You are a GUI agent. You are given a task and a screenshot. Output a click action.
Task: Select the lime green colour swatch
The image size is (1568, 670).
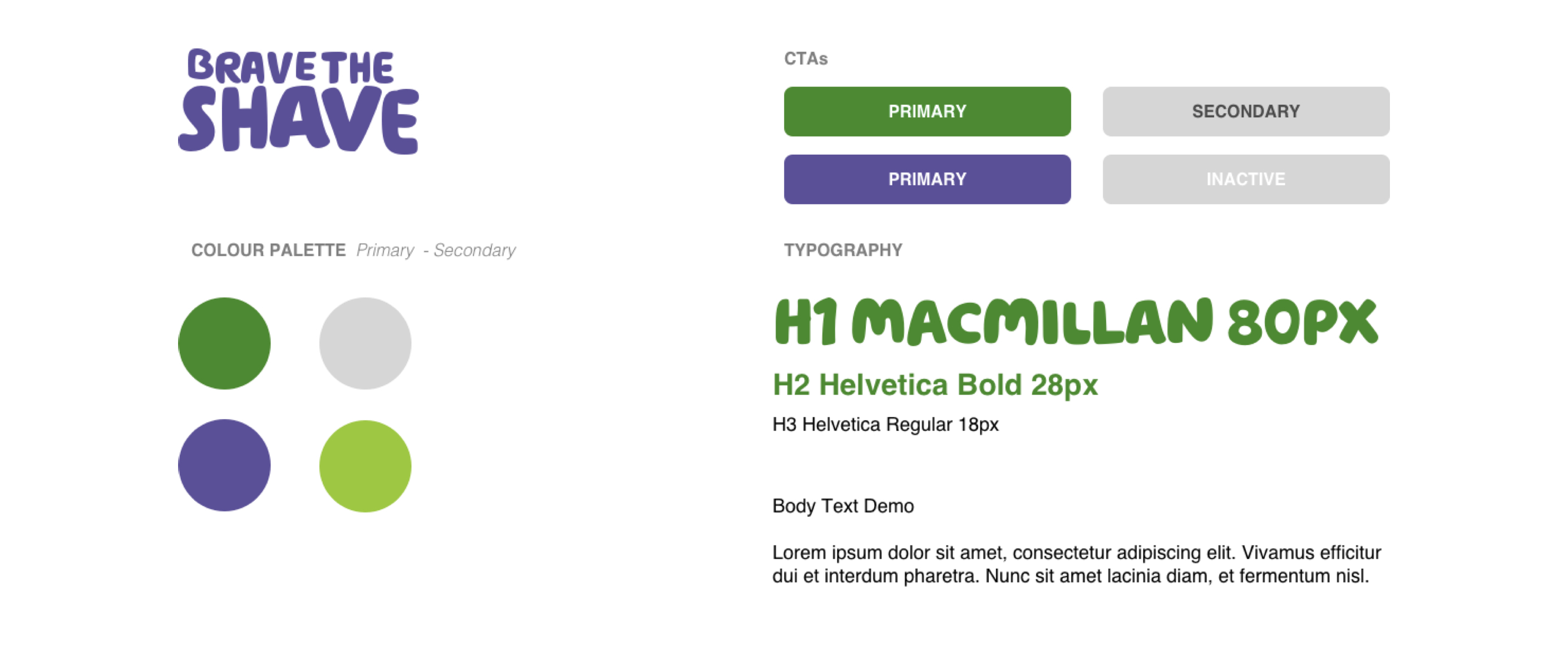(x=365, y=466)
